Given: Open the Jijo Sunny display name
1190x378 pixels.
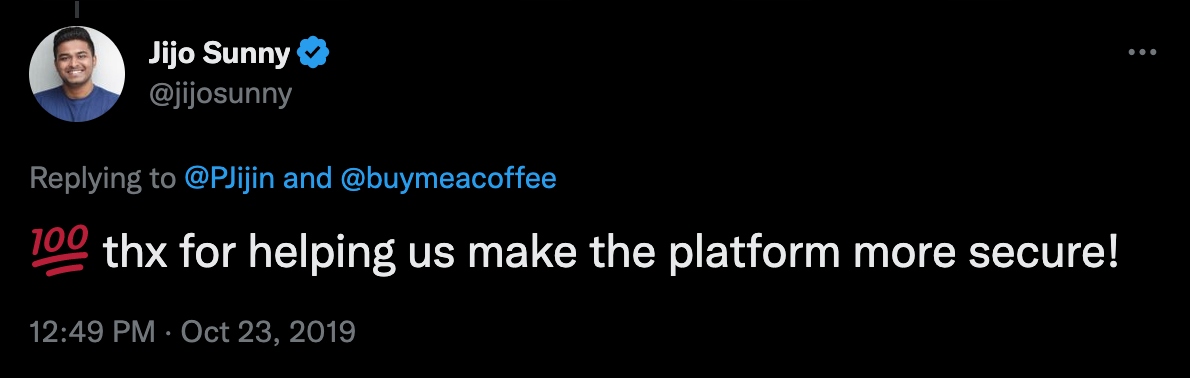Looking at the screenshot, I should [220, 54].
